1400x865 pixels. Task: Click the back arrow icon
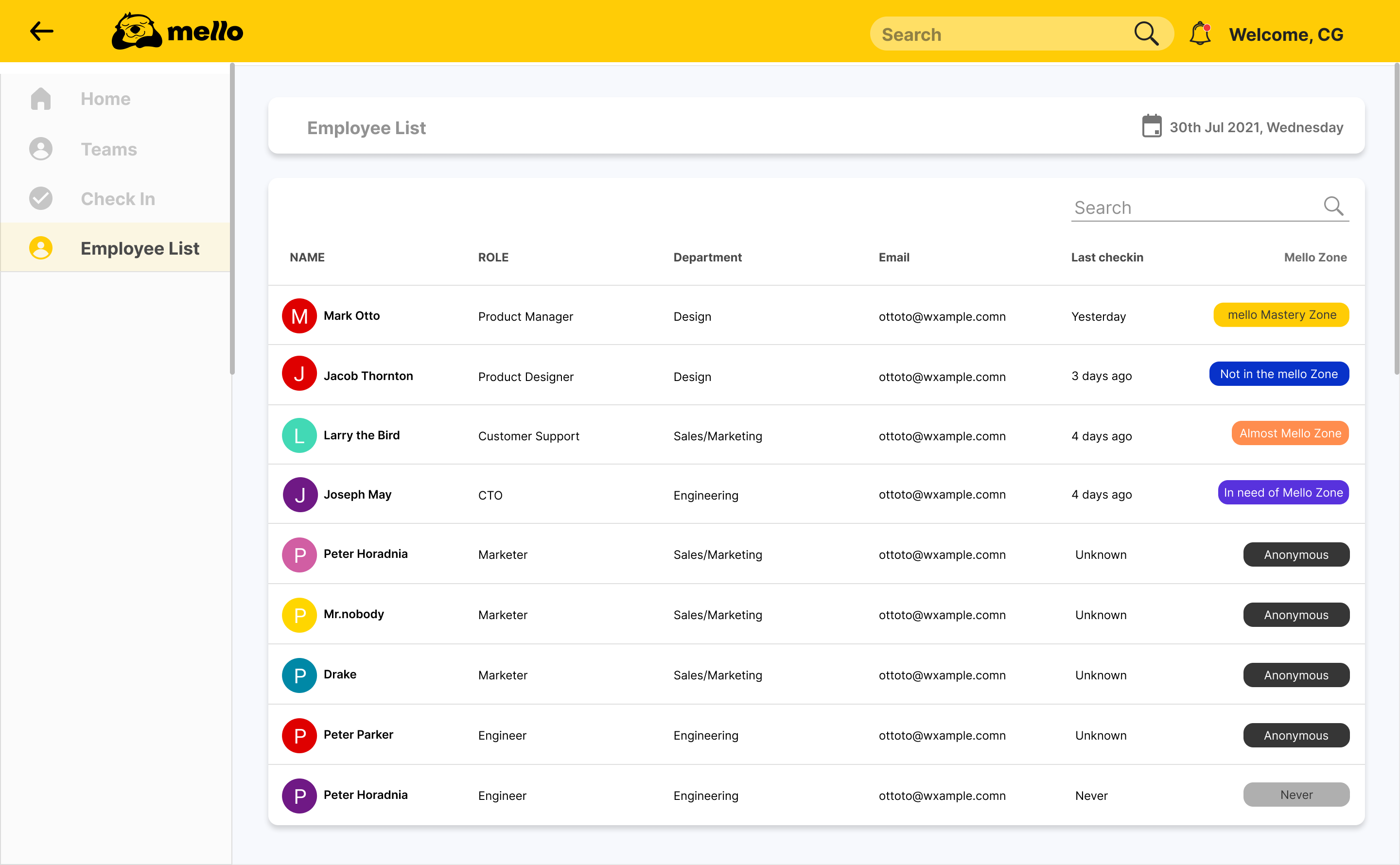(x=42, y=31)
